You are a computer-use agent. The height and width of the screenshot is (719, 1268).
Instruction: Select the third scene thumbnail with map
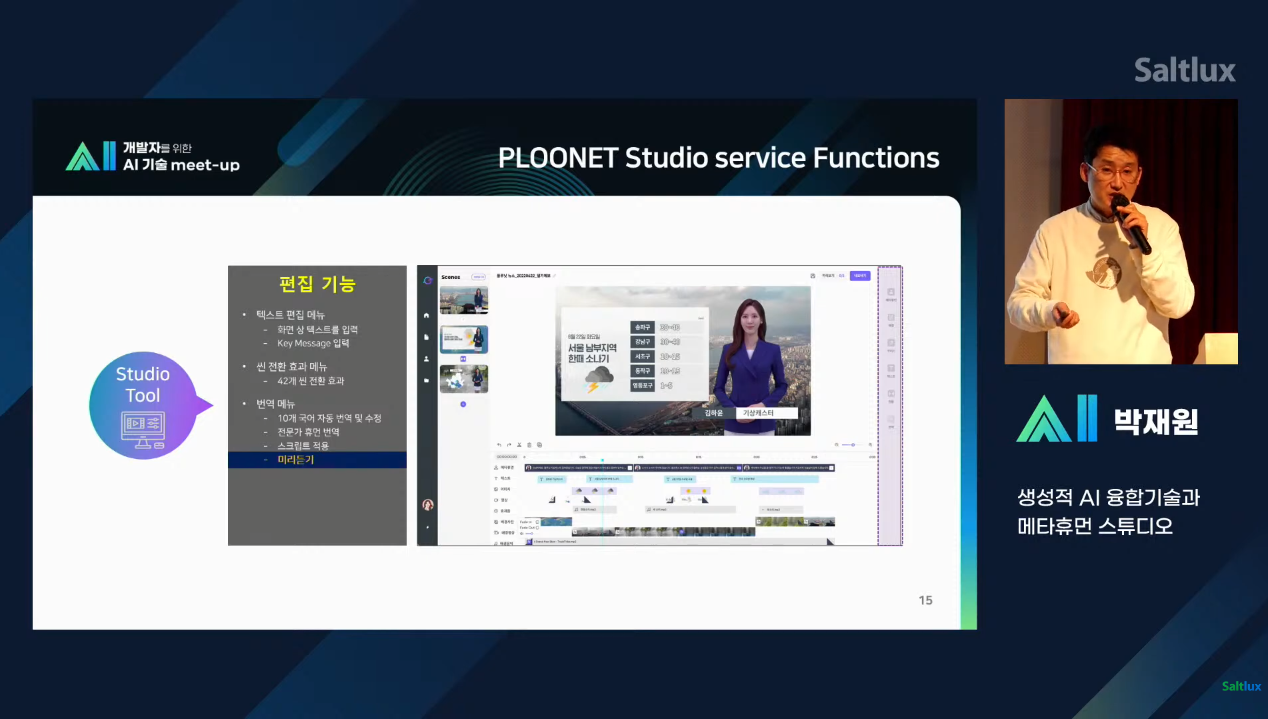click(x=464, y=379)
